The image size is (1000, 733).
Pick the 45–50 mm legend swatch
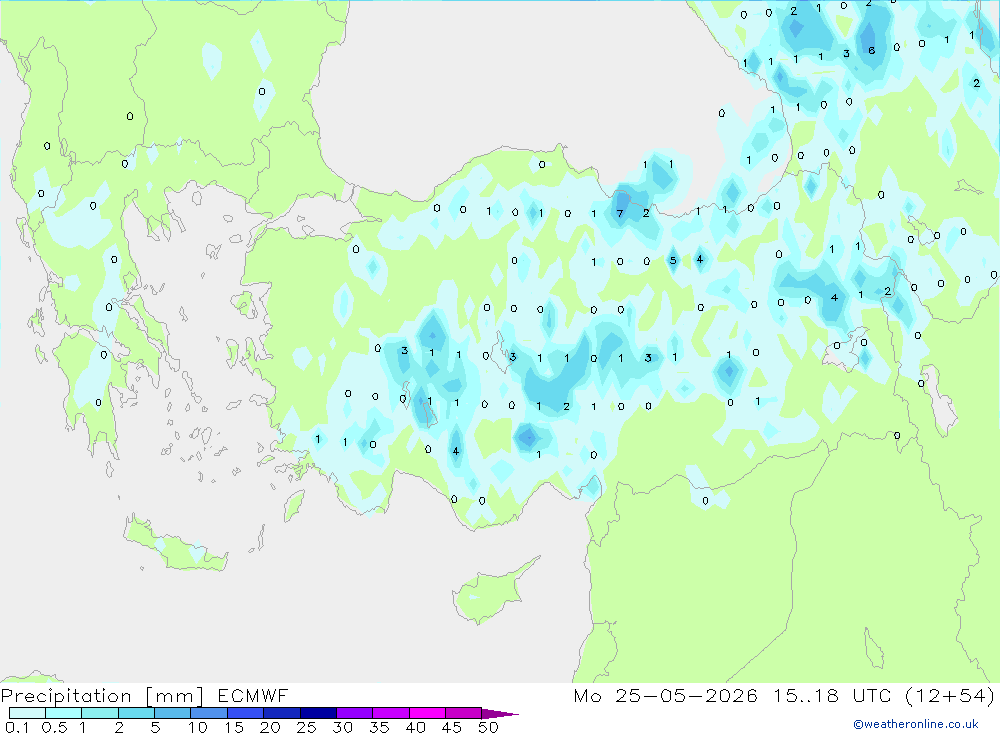(x=464, y=713)
